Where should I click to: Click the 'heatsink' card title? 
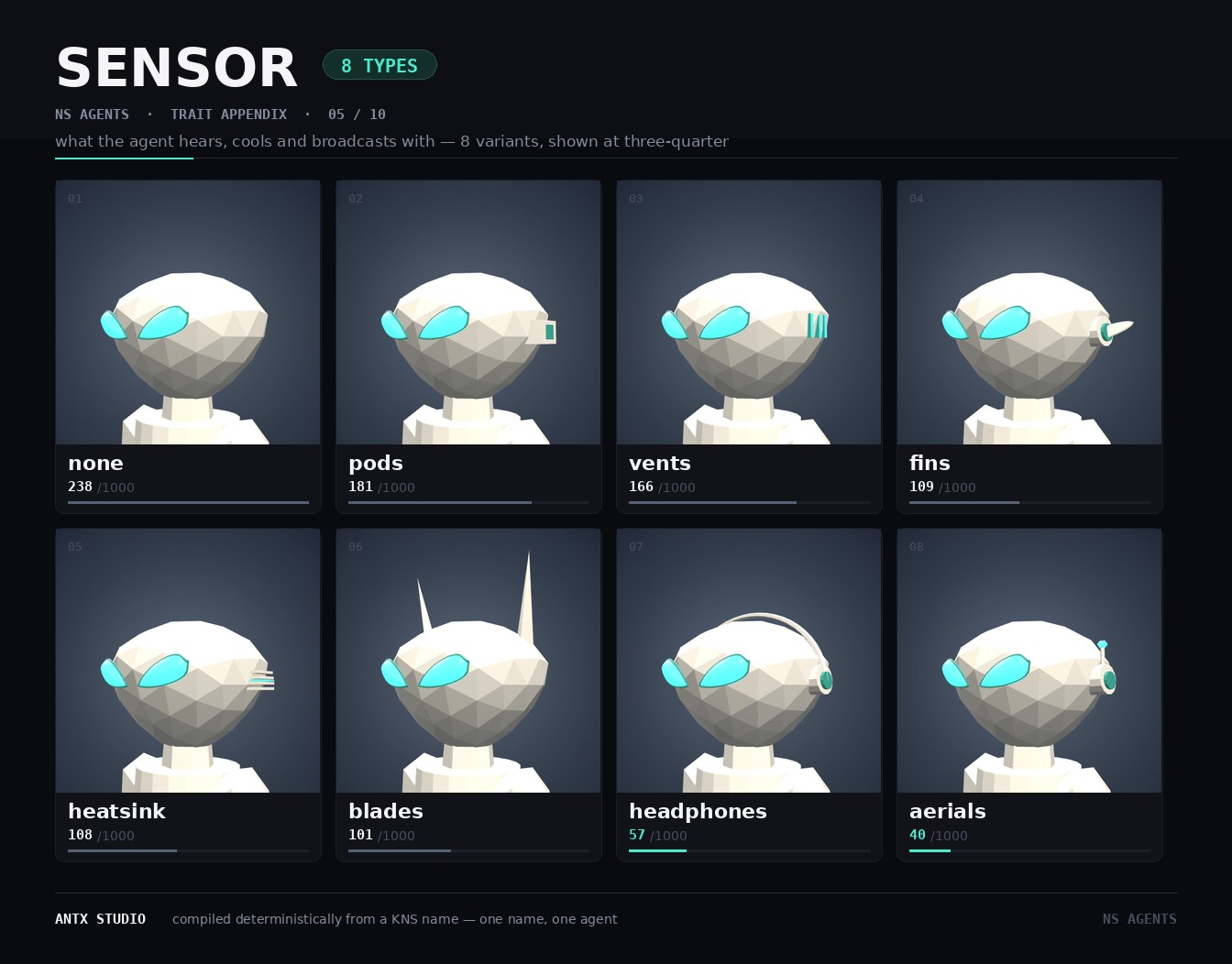116,811
